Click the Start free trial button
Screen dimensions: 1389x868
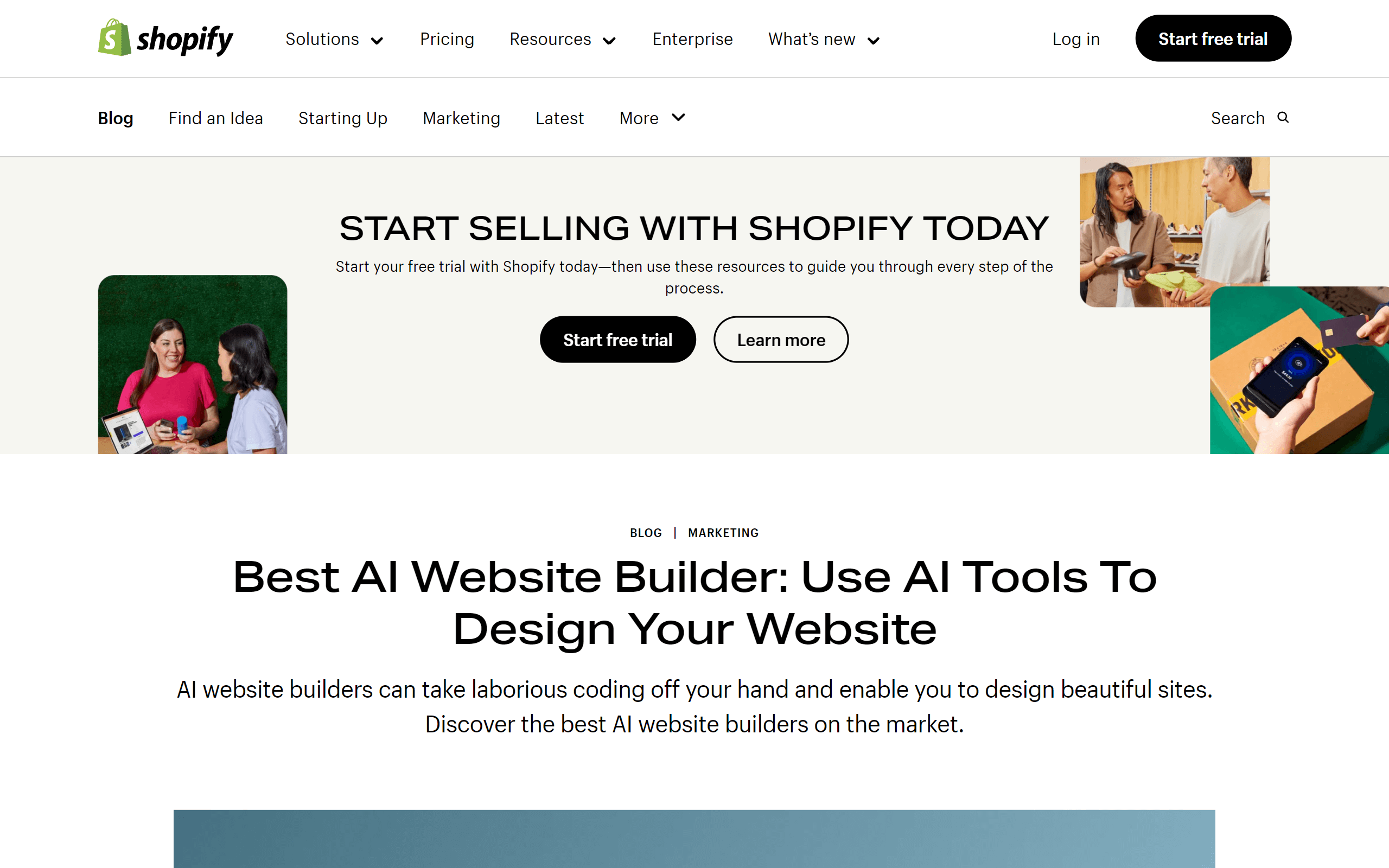617,339
